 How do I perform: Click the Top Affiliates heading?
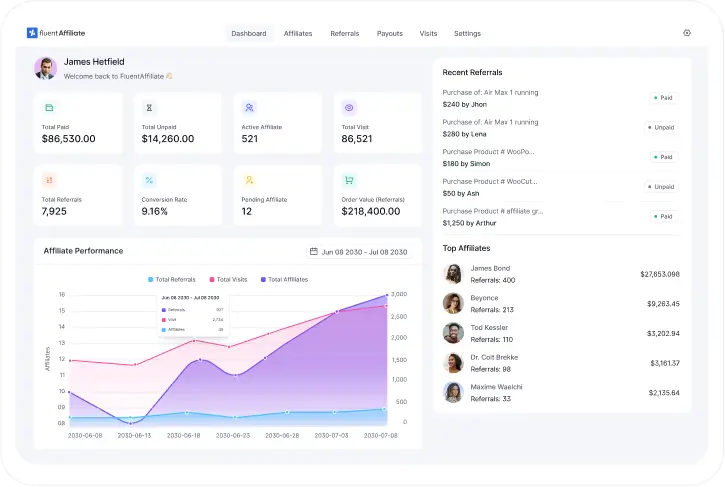click(x=466, y=248)
